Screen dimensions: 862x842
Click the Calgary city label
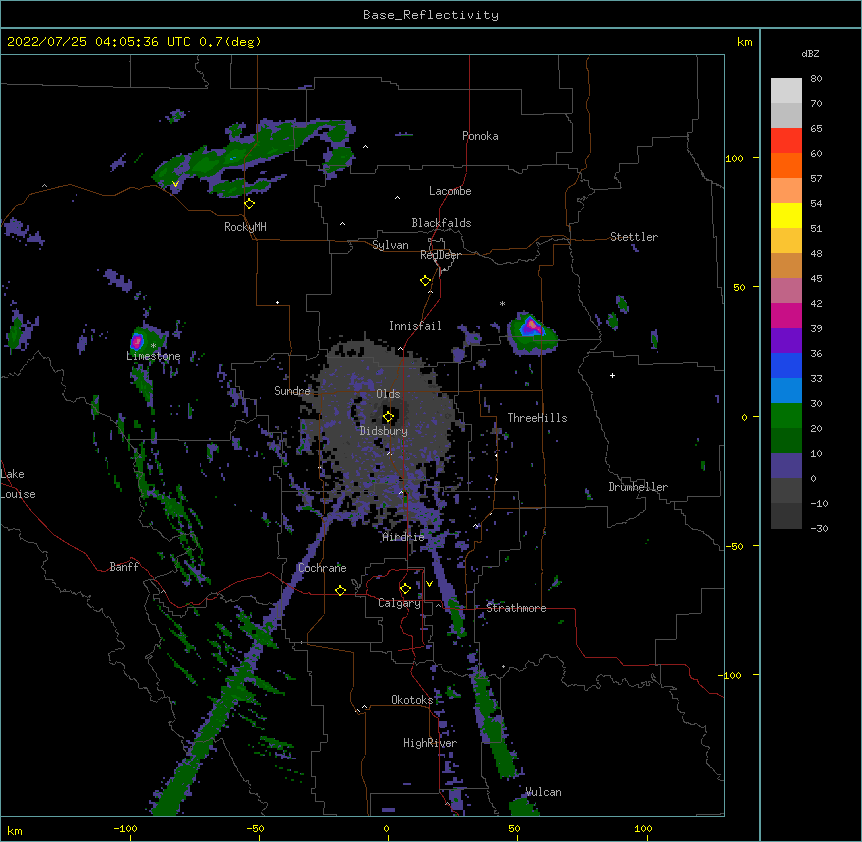click(x=400, y=603)
